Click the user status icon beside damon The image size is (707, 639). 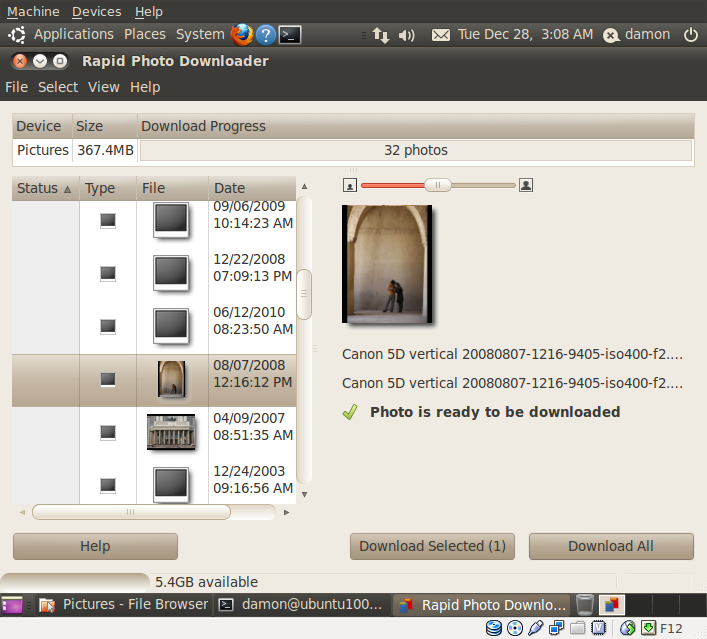click(x=611, y=35)
